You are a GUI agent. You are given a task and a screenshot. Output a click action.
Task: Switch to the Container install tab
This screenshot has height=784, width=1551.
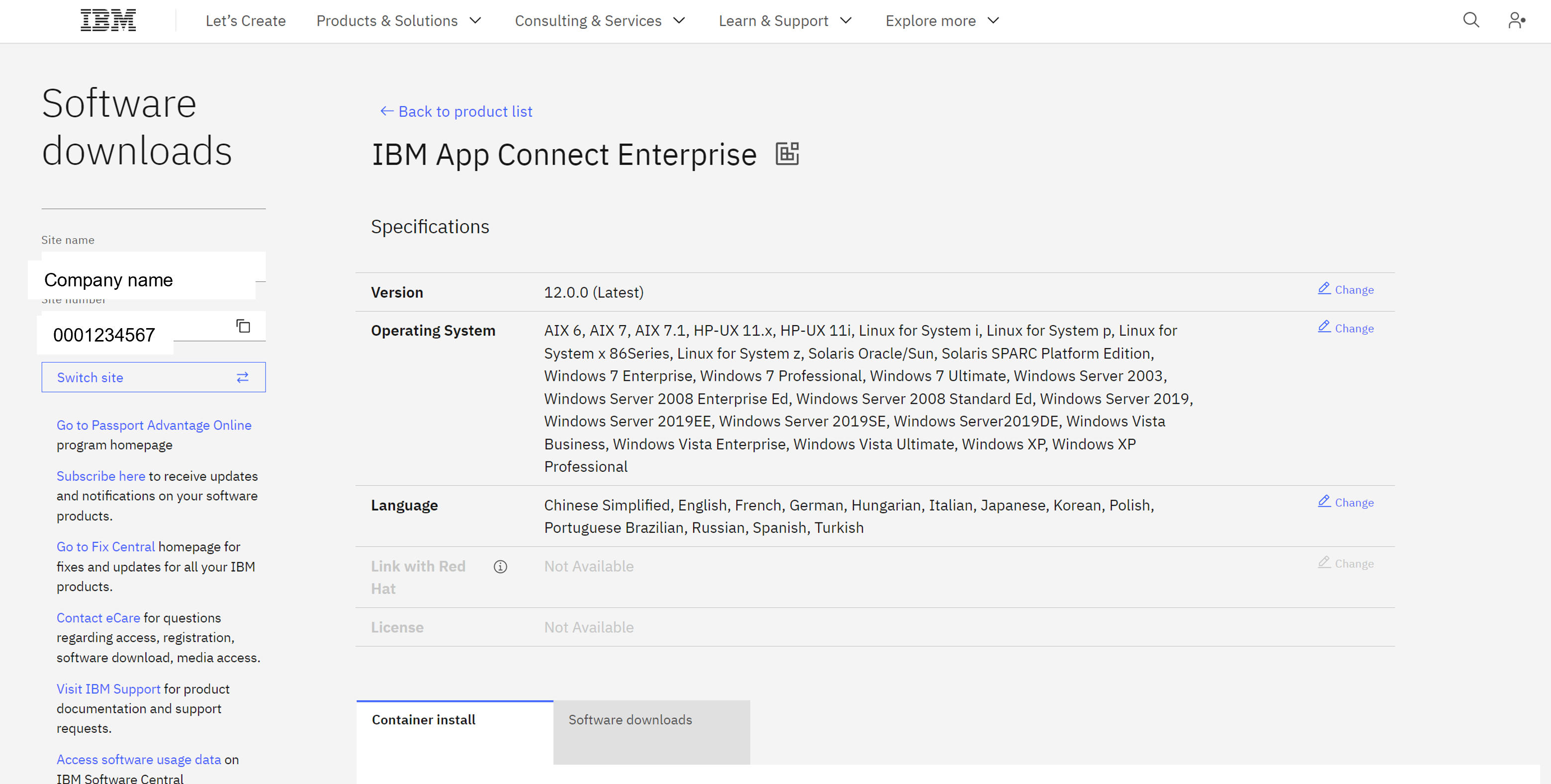click(x=455, y=732)
